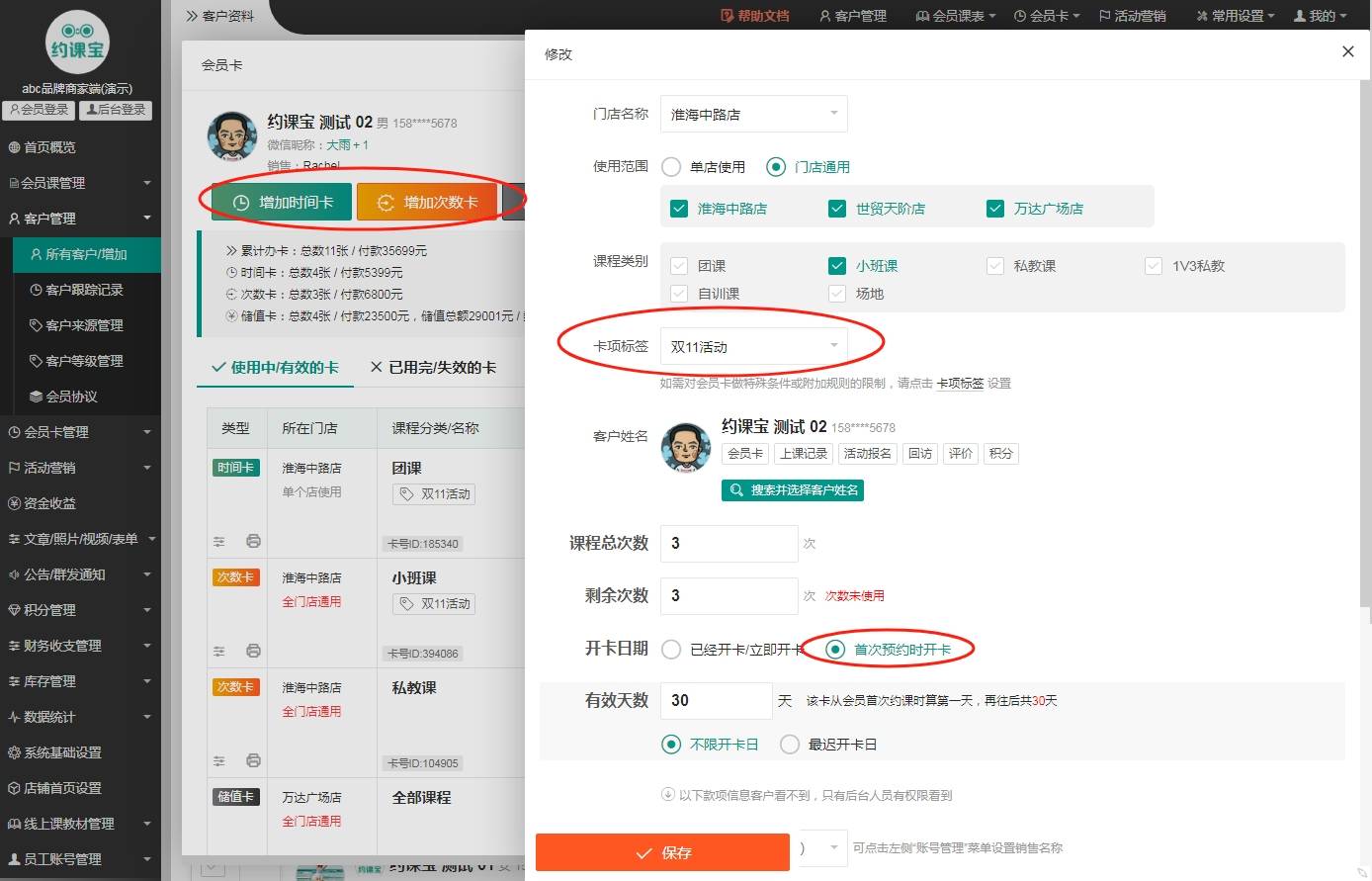Open the 卡项标签 dropdown

753,346
